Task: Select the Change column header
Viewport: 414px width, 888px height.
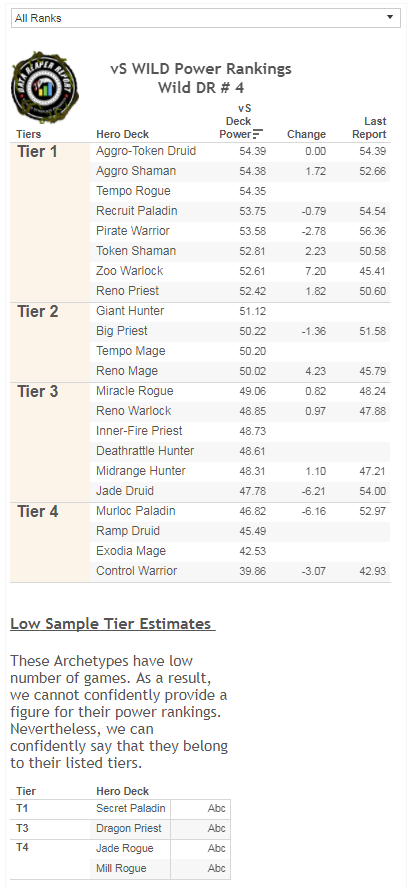Action: pos(306,134)
